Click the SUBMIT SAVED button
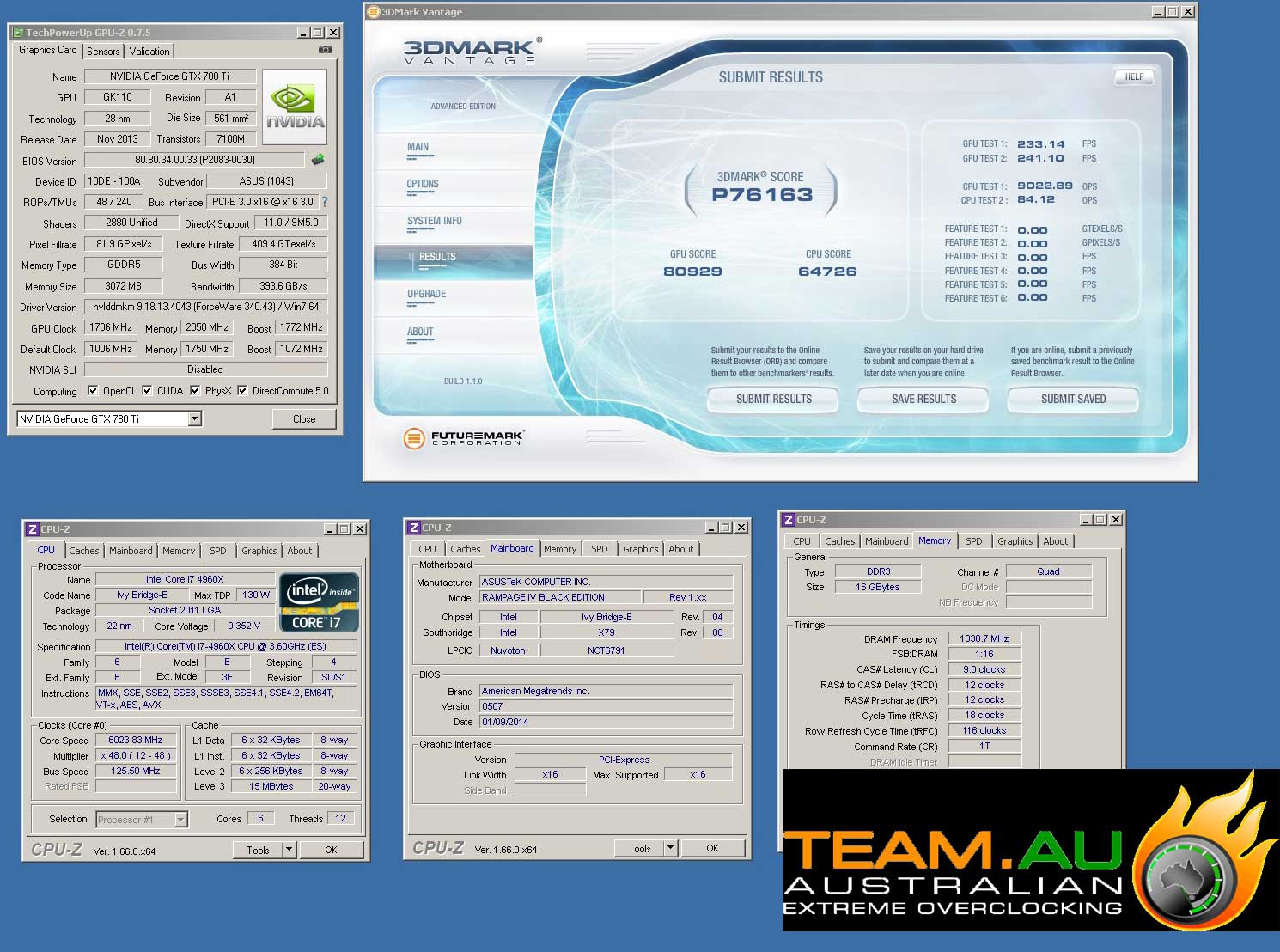The height and width of the screenshot is (952, 1280). click(1073, 399)
